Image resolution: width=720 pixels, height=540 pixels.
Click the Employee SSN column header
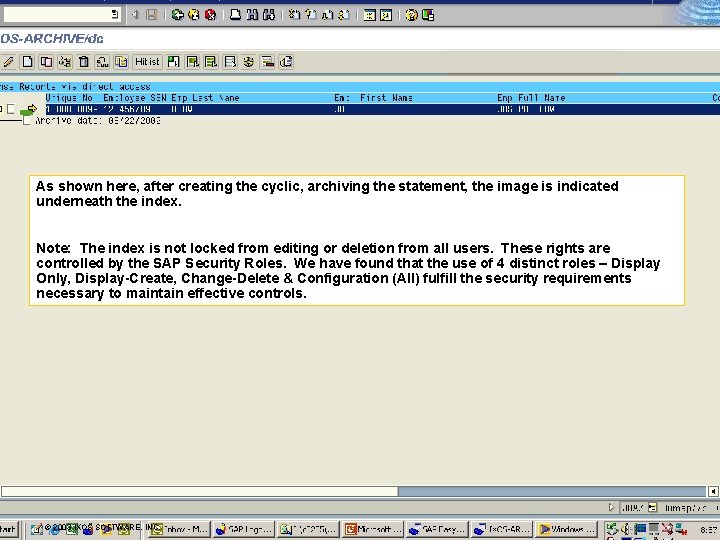[135, 98]
